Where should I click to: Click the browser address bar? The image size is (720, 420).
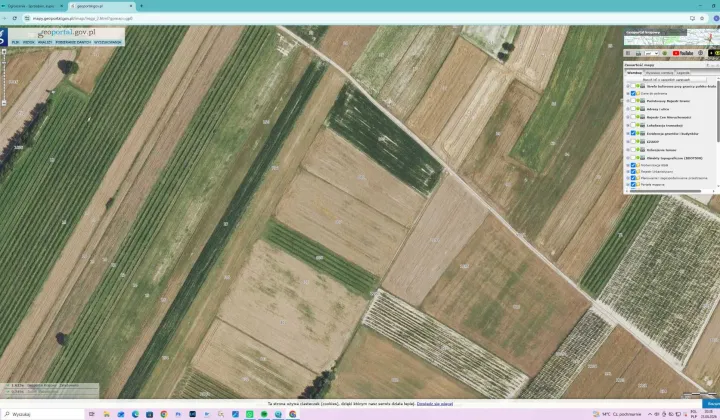point(358,18)
